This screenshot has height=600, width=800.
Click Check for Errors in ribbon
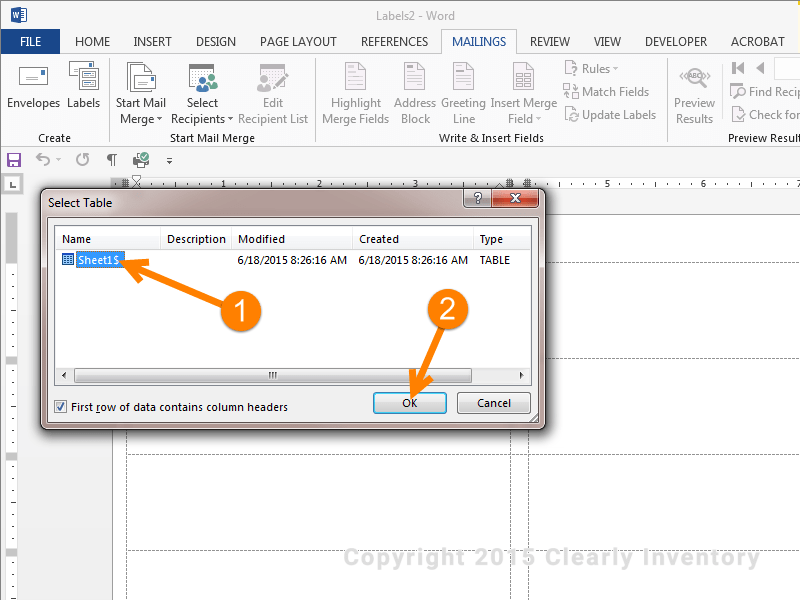pyautogui.click(x=765, y=115)
